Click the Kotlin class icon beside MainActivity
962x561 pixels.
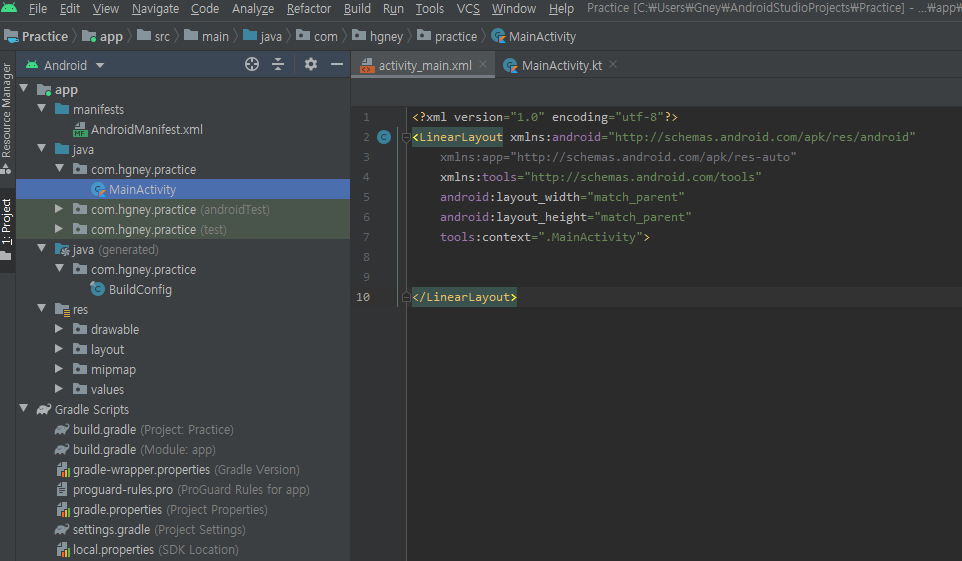(98, 190)
